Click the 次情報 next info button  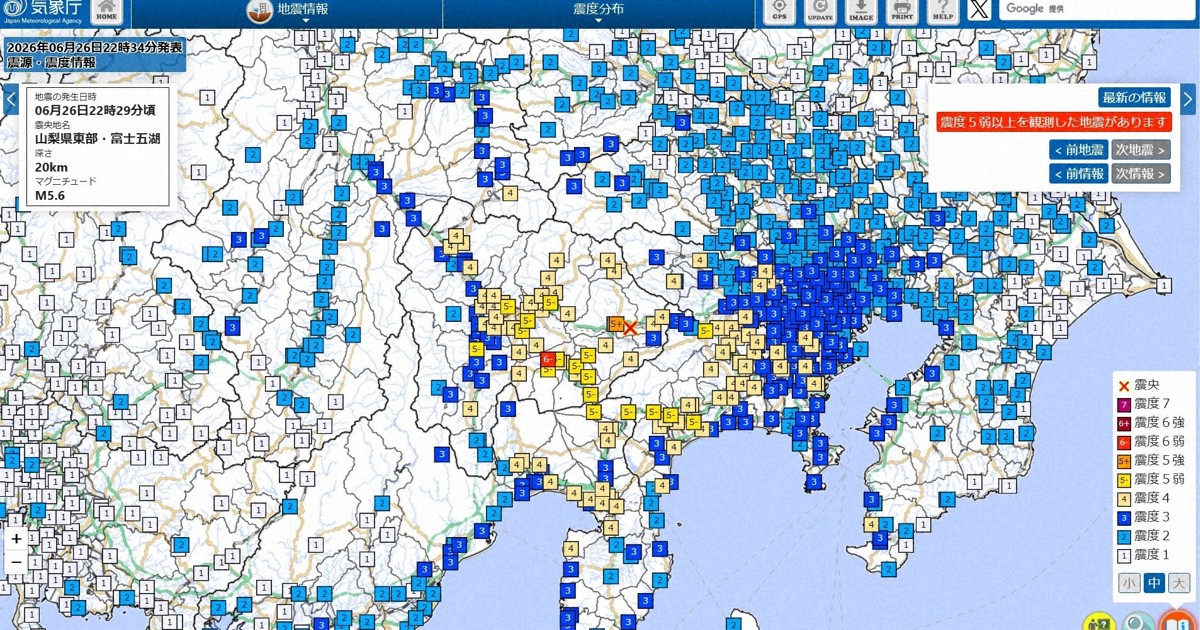[1141, 173]
